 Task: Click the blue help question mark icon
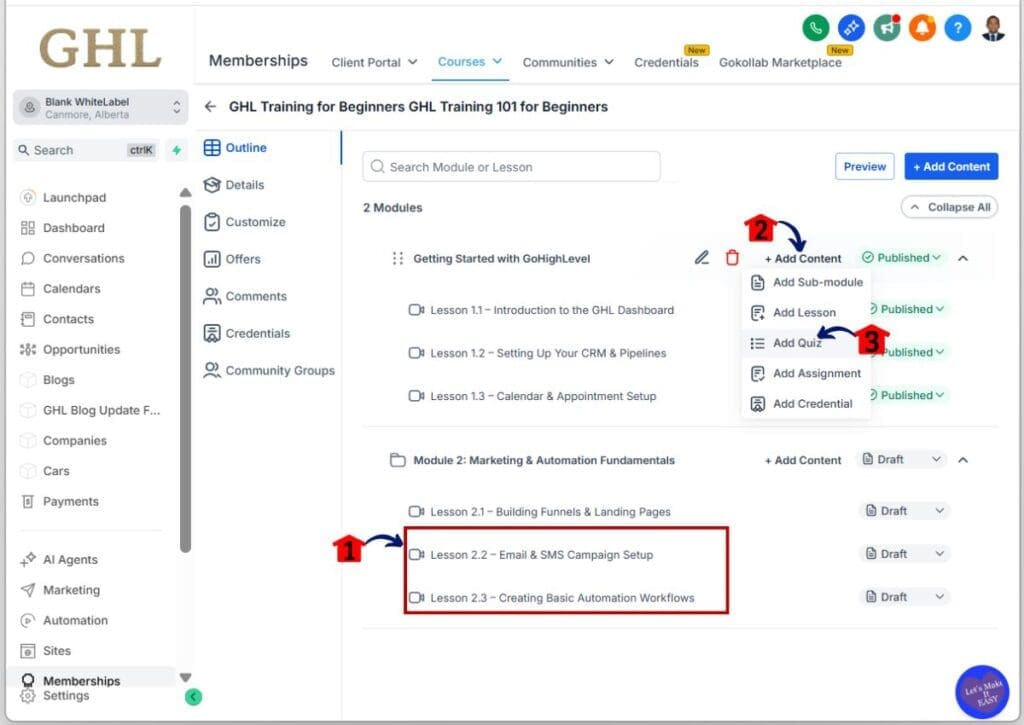(957, 28)
